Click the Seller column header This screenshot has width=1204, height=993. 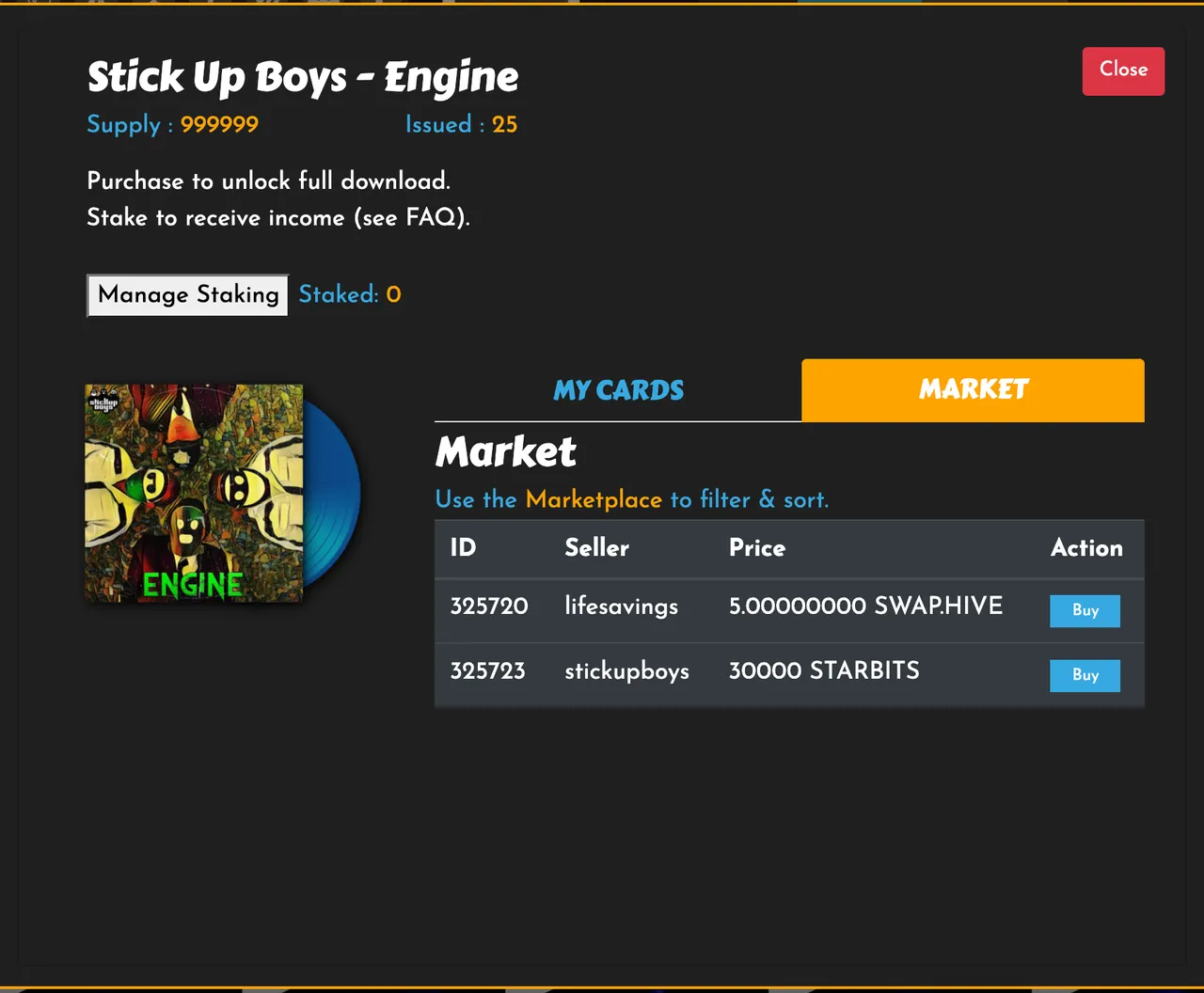pos(596,548)
